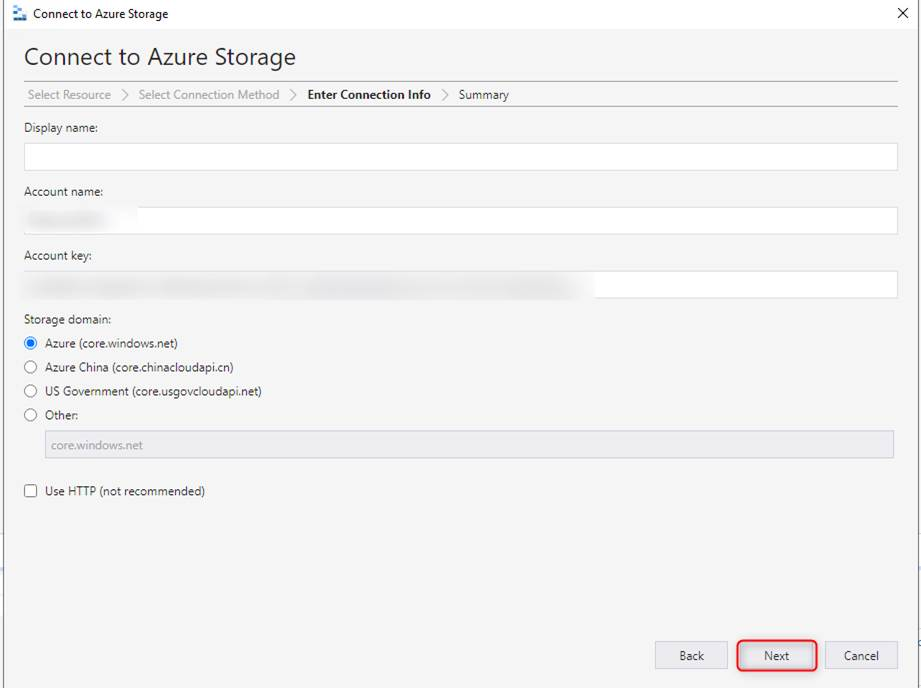
Task: Close the Connect to Azure Storage dialog
Action: pos(903,14)
